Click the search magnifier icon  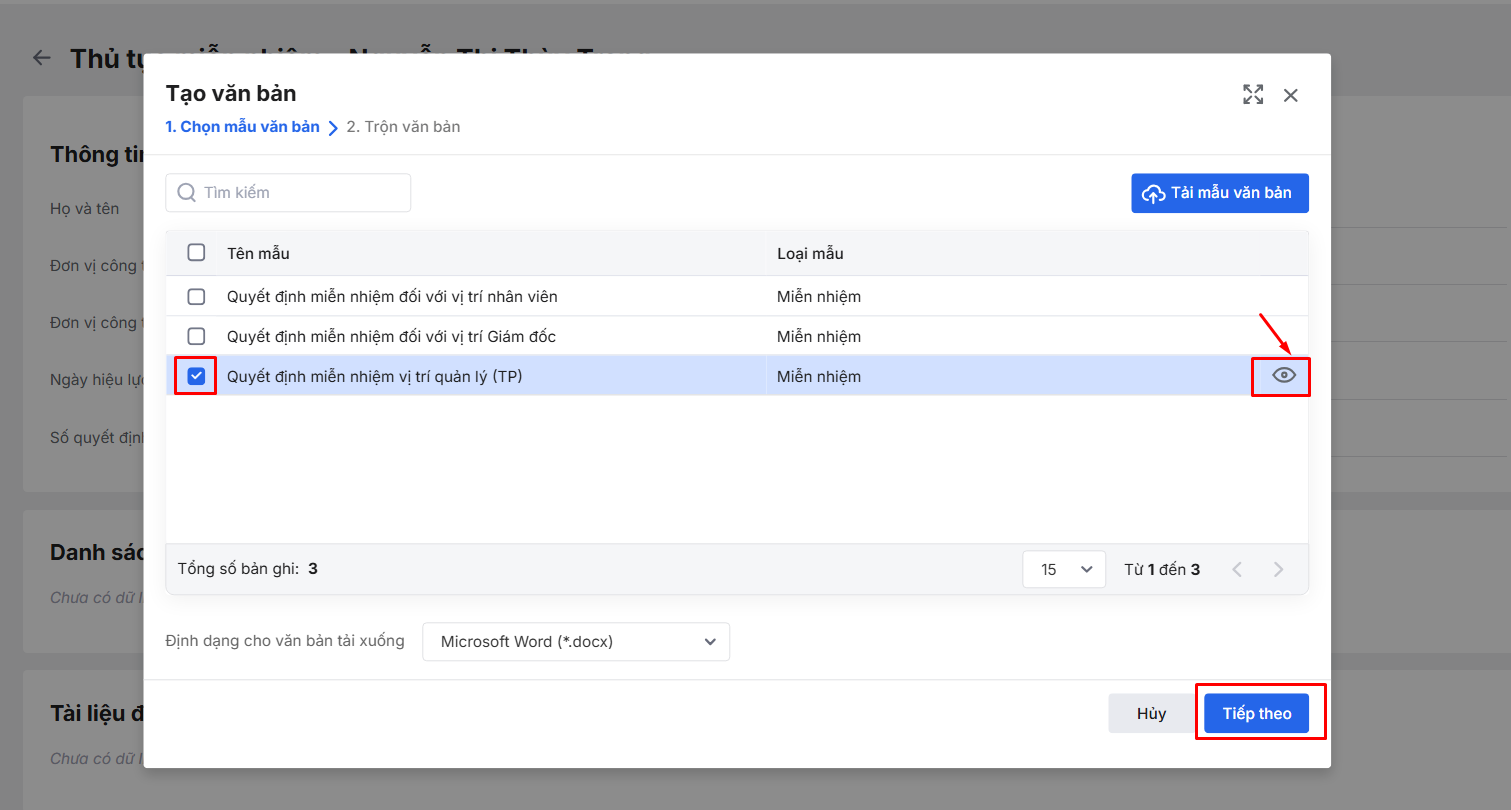pyautogui.click(x=186, y=193)
